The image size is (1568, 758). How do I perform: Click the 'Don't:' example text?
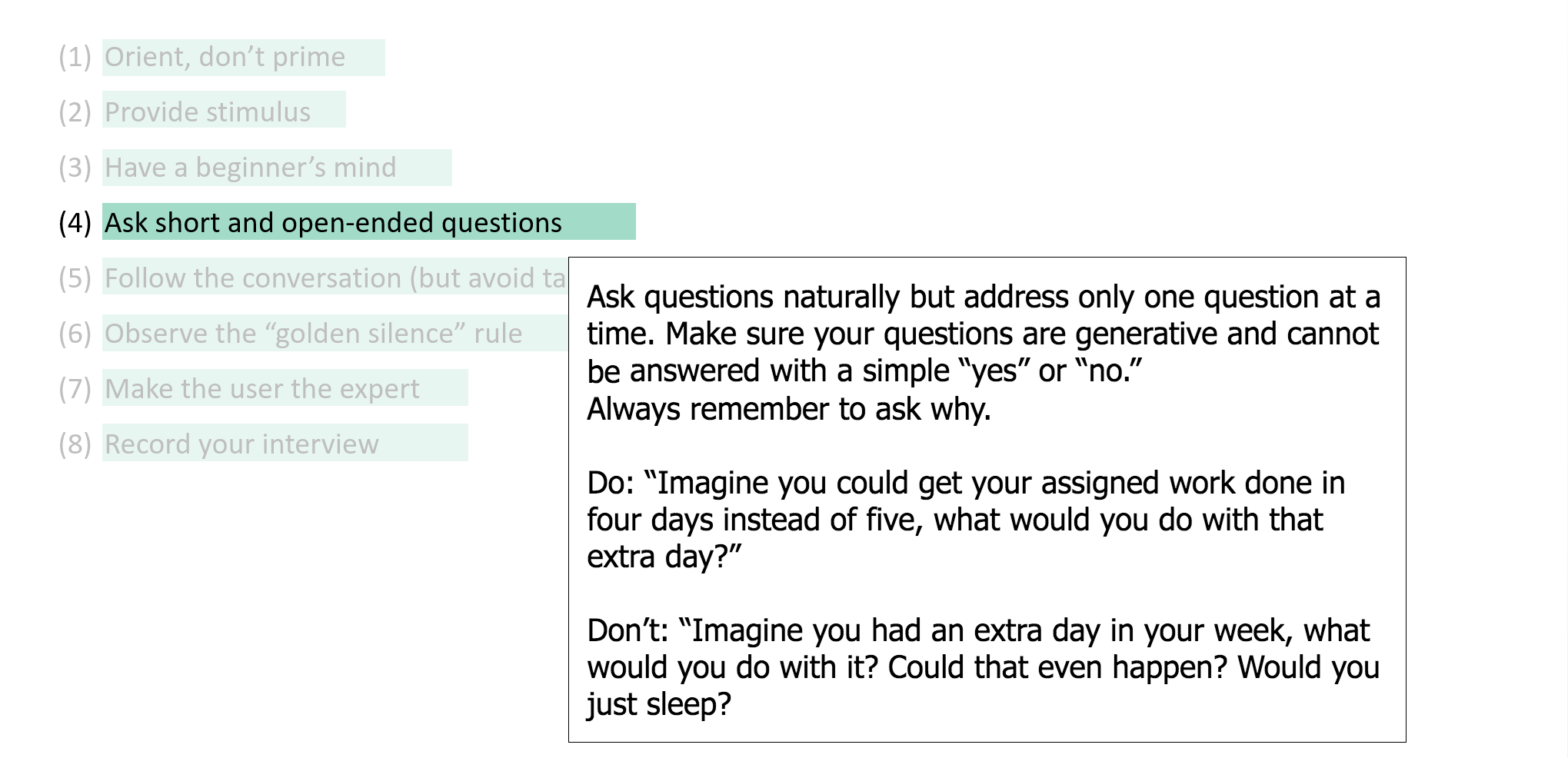[984, 667]
